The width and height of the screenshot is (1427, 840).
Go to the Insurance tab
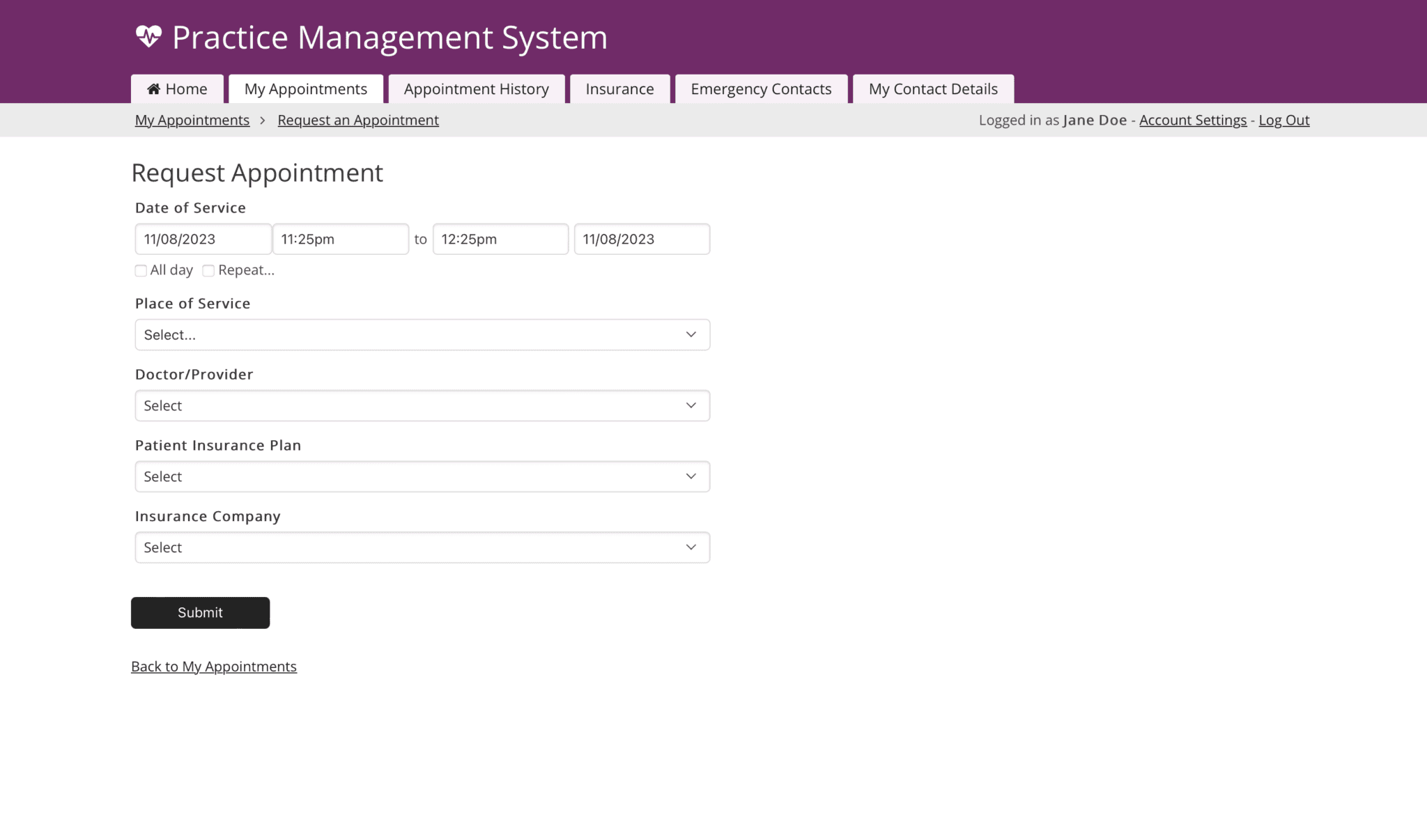[x=619, y=88]
